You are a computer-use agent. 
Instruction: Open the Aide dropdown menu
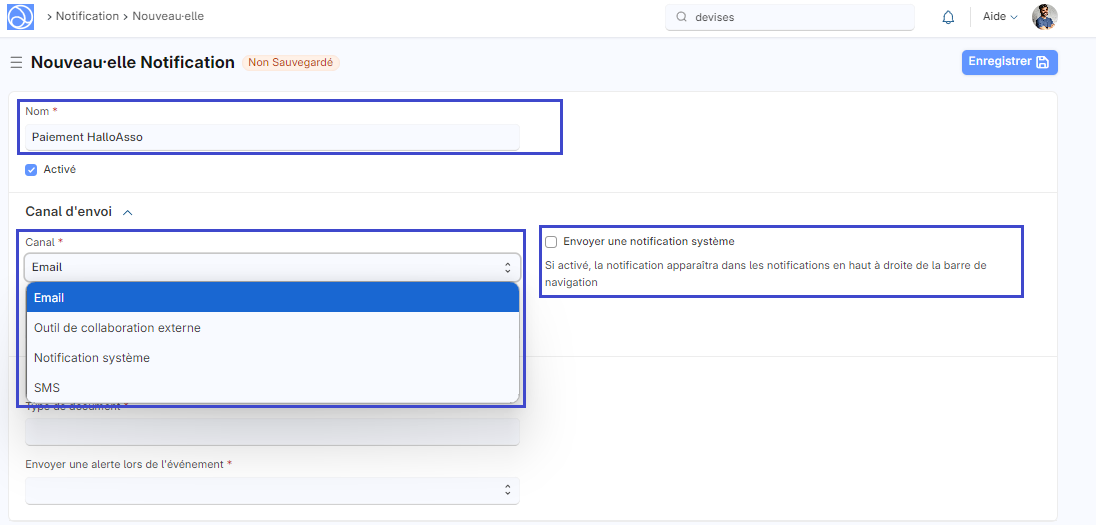[999, 17]
